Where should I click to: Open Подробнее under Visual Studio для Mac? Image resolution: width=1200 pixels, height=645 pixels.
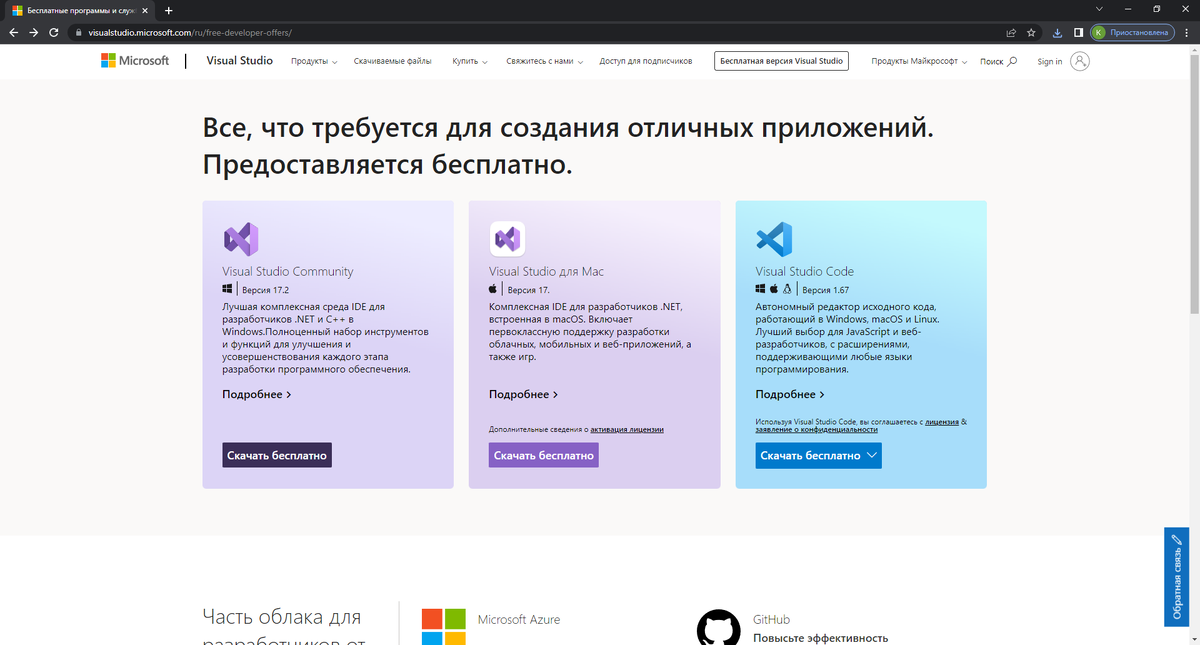[x=524, y=394]
